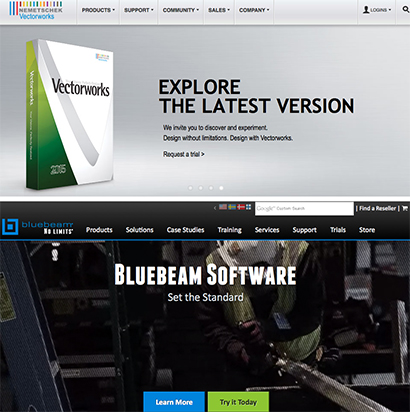Select the first carousel dot indicator

click(190, 188)
